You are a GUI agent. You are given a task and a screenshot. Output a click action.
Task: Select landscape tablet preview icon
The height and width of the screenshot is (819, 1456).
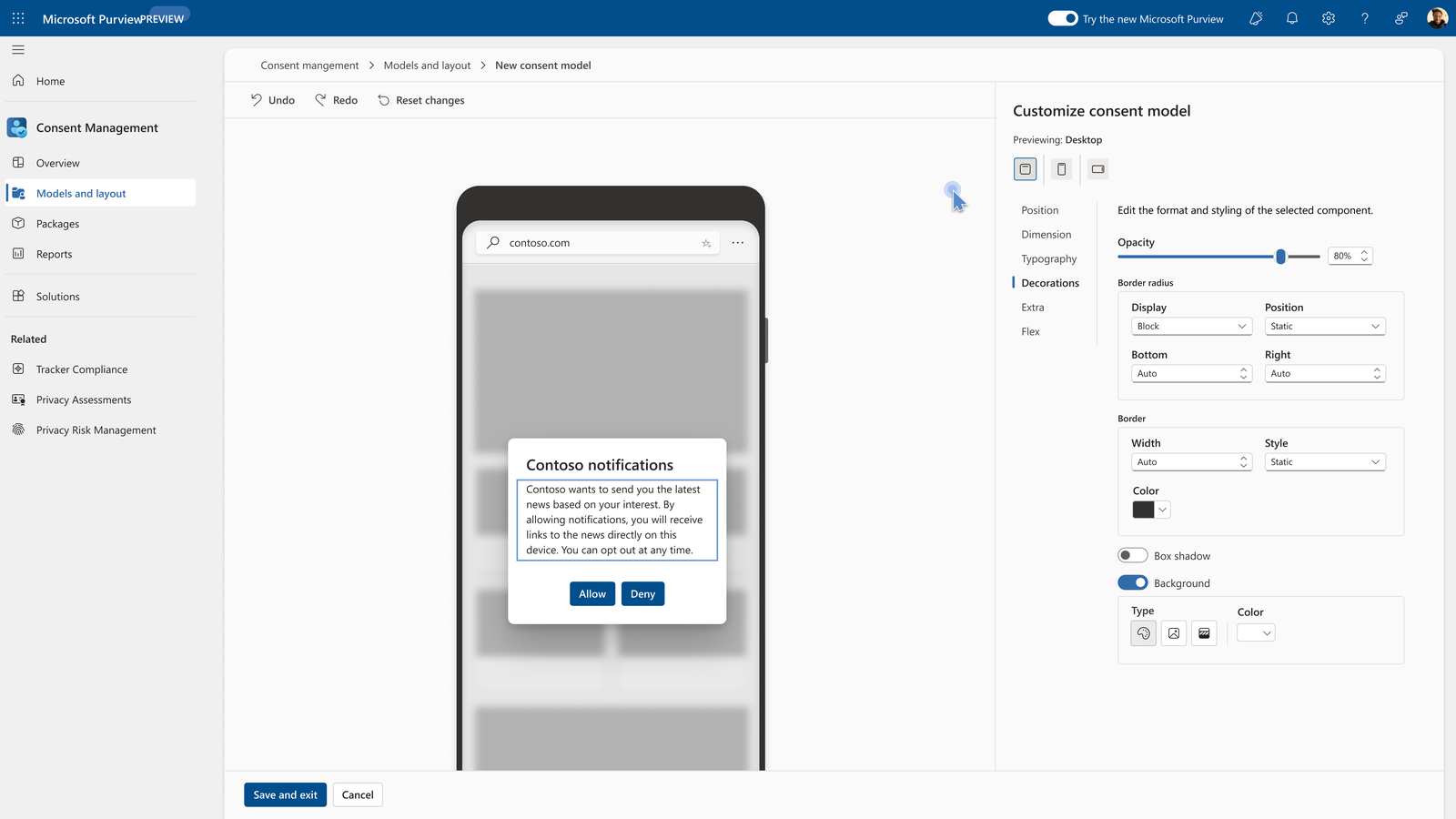[x=1098, y=169]
